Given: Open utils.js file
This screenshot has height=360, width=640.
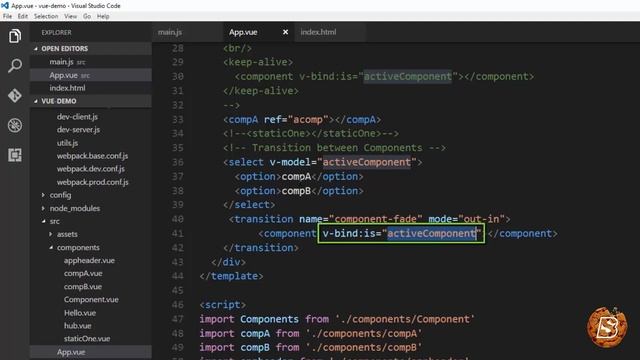Looking at the screenshot, I should pyautogui.click(x=67, y=143).
